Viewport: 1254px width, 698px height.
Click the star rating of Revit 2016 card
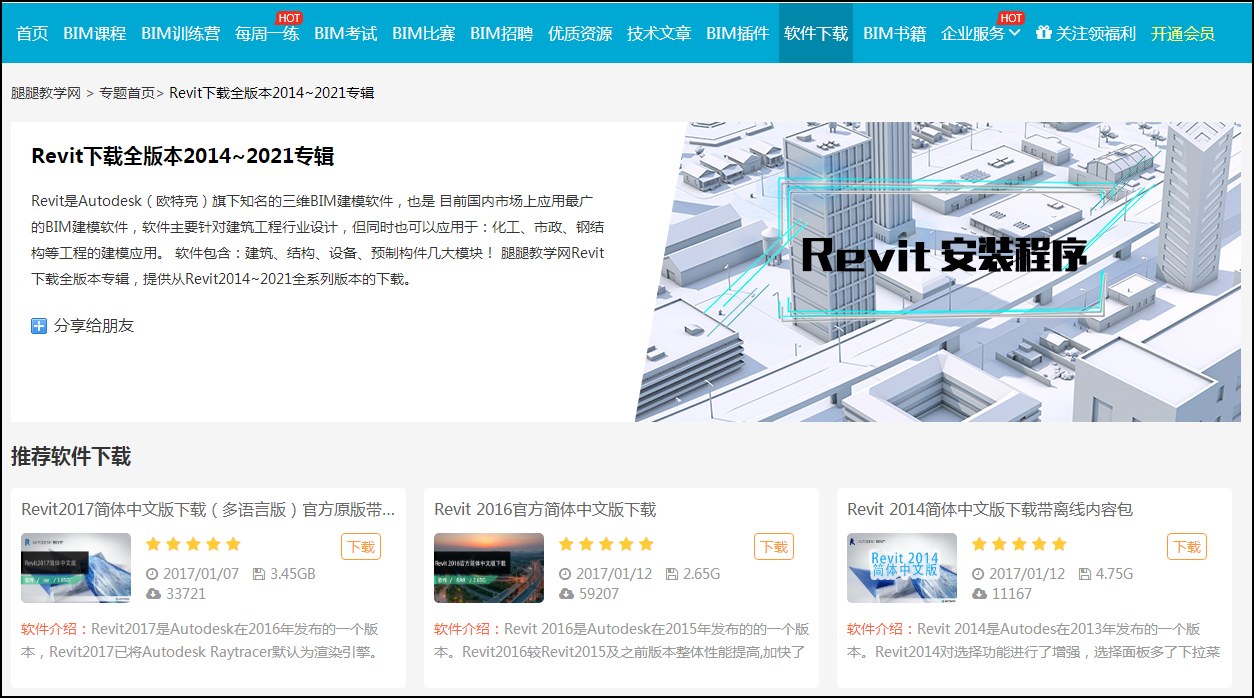pos(607,544)
